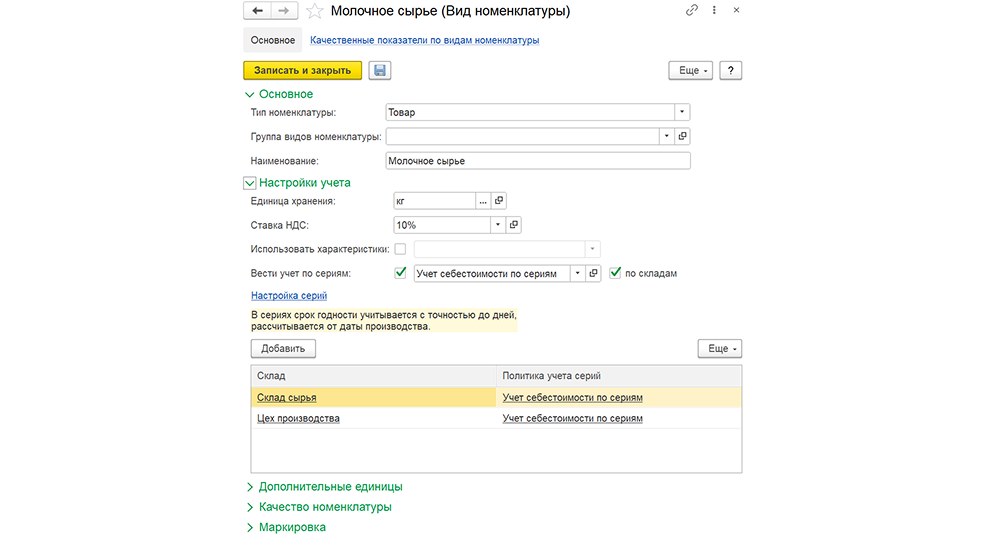This screenshot has width=987, height=540.
Task: Click the Группа видов номенклатуры input field
Action: (522, 136)
